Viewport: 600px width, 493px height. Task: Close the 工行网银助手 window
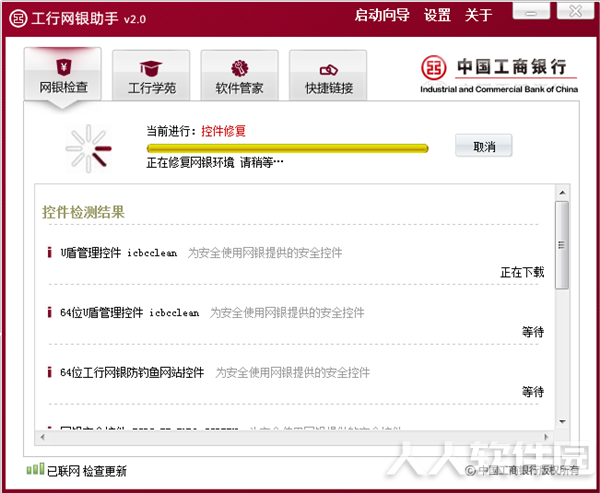[x=575, y=11]
